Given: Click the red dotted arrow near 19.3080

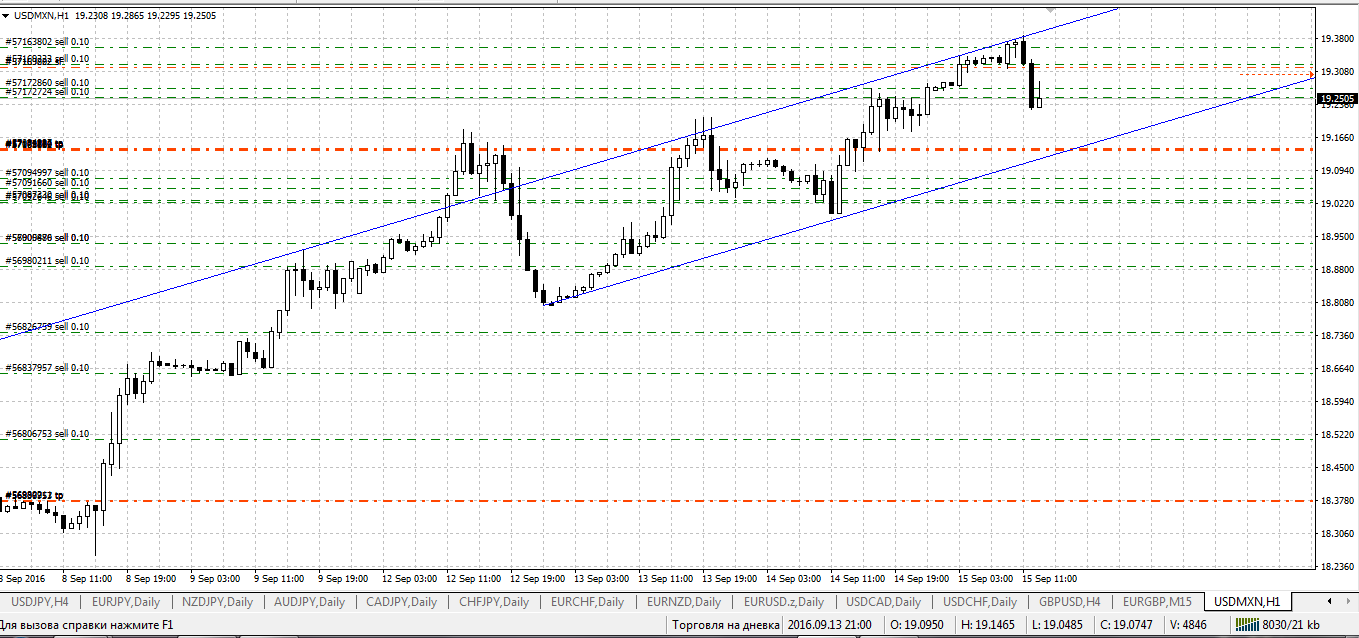Looking at the screenshot, I should click(1277, 74).
